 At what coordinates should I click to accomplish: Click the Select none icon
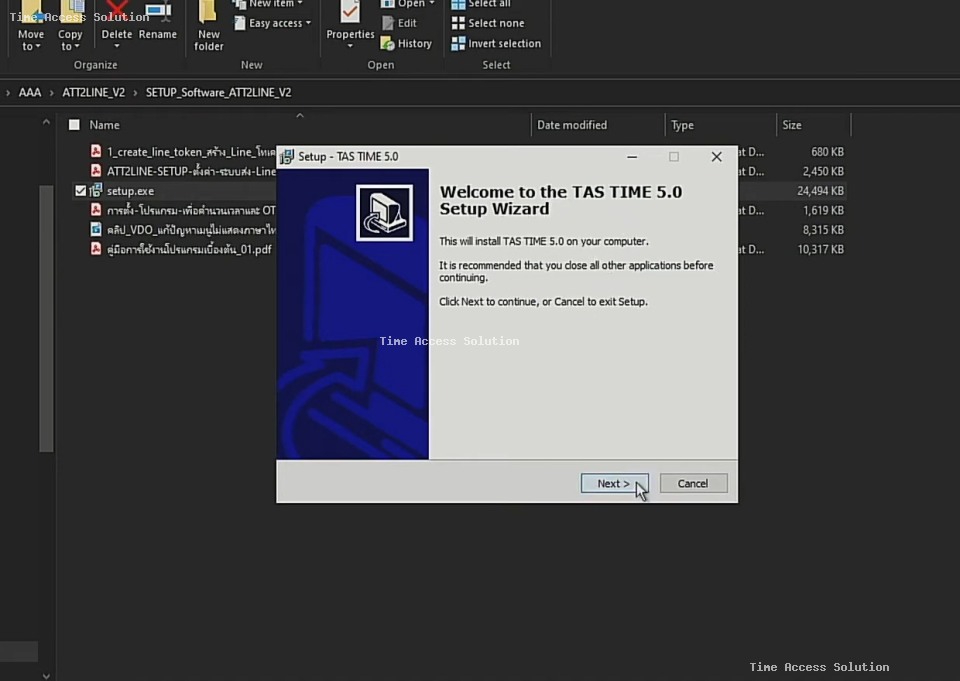point(458,23)
